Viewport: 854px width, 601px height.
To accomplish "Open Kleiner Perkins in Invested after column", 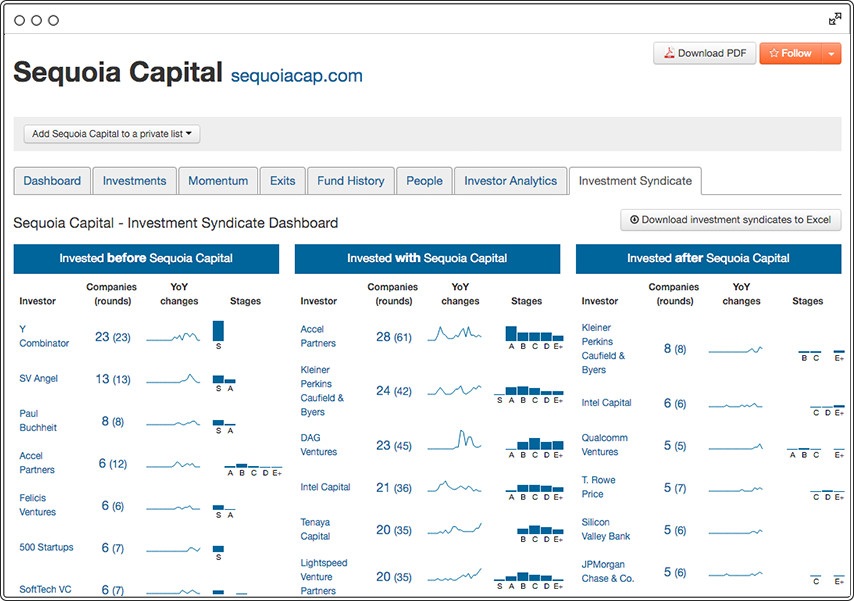I will 603,349.
